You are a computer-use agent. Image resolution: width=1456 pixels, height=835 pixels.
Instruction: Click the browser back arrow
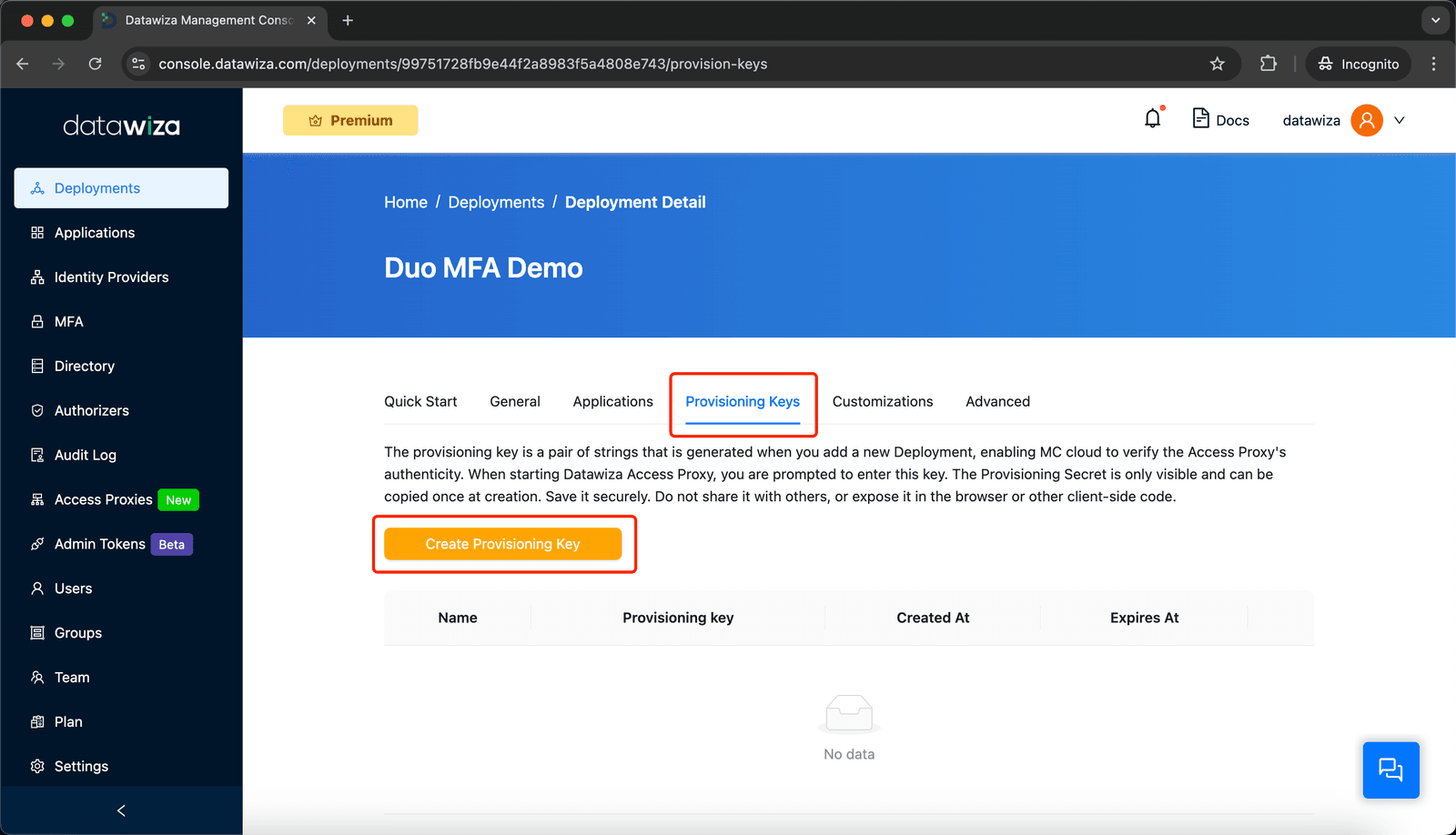(x=23, y=64)
